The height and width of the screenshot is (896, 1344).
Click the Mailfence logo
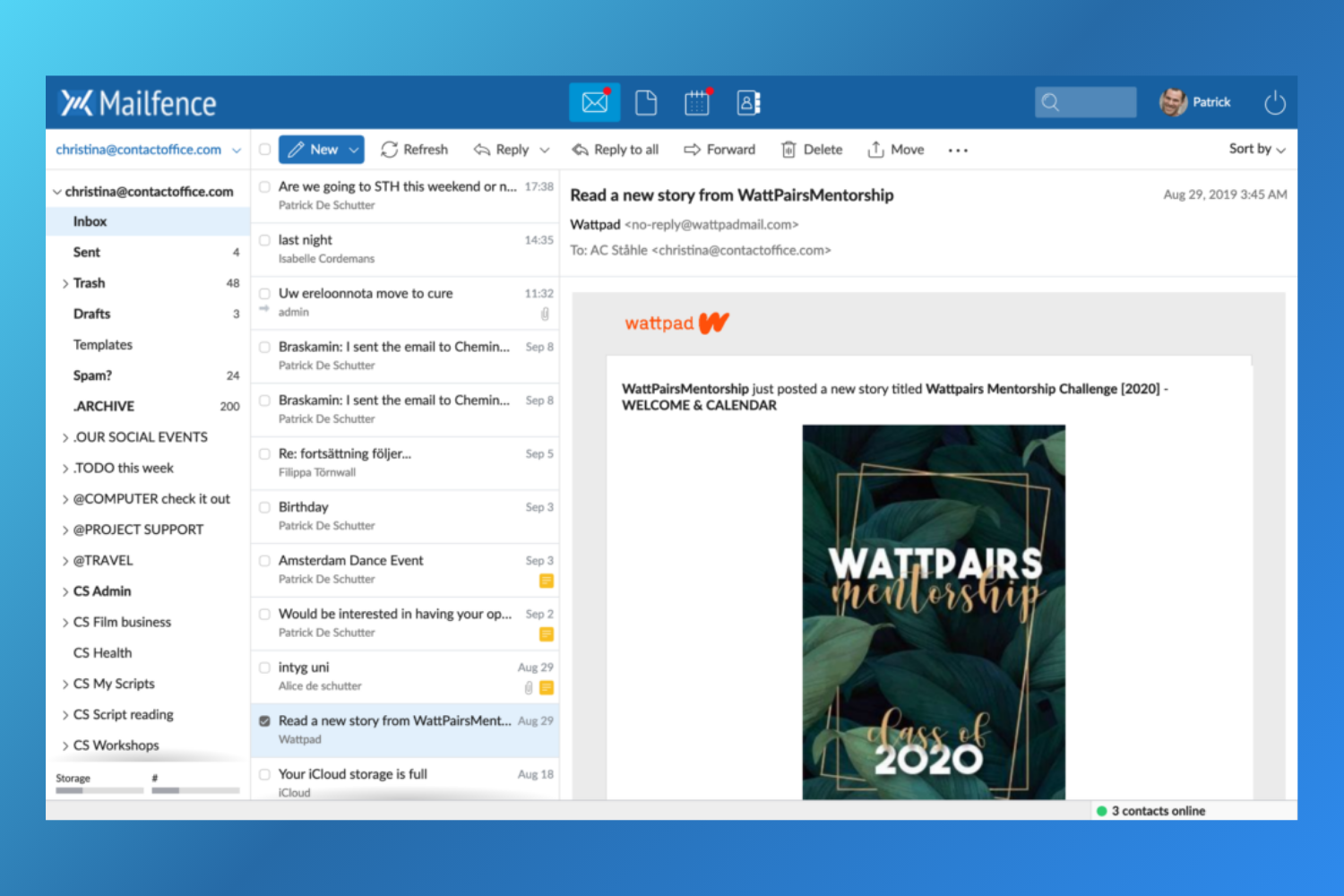point(139,103)
